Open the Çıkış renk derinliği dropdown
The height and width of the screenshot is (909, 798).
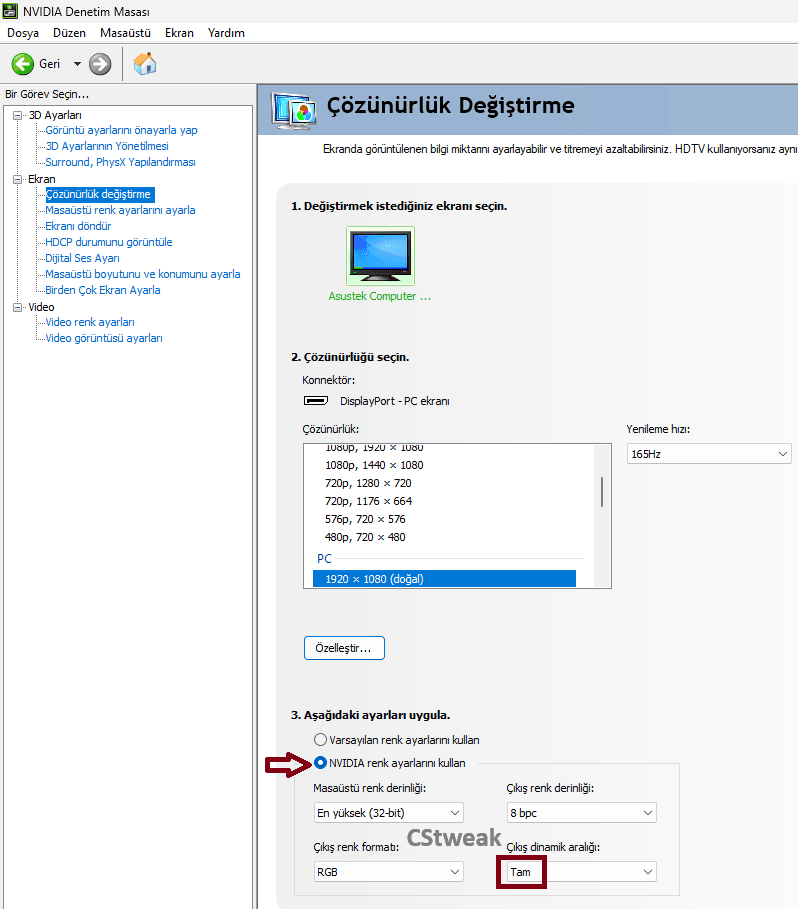[581, 813]
